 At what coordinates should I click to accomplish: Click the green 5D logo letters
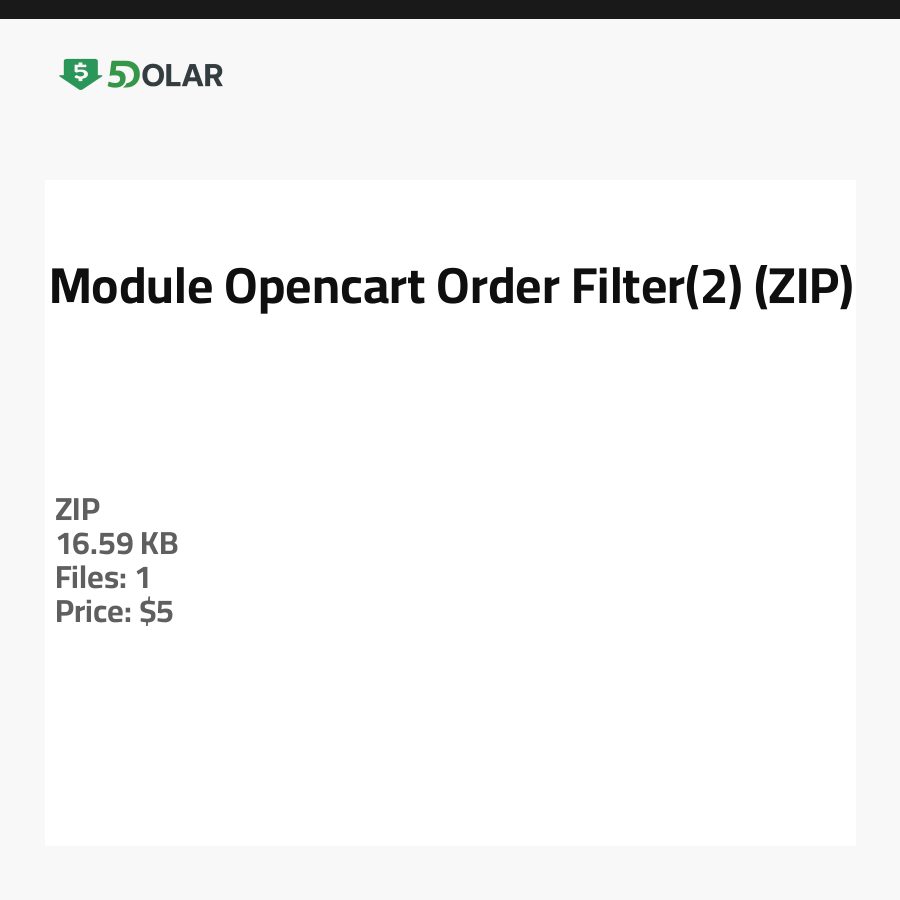124,75
